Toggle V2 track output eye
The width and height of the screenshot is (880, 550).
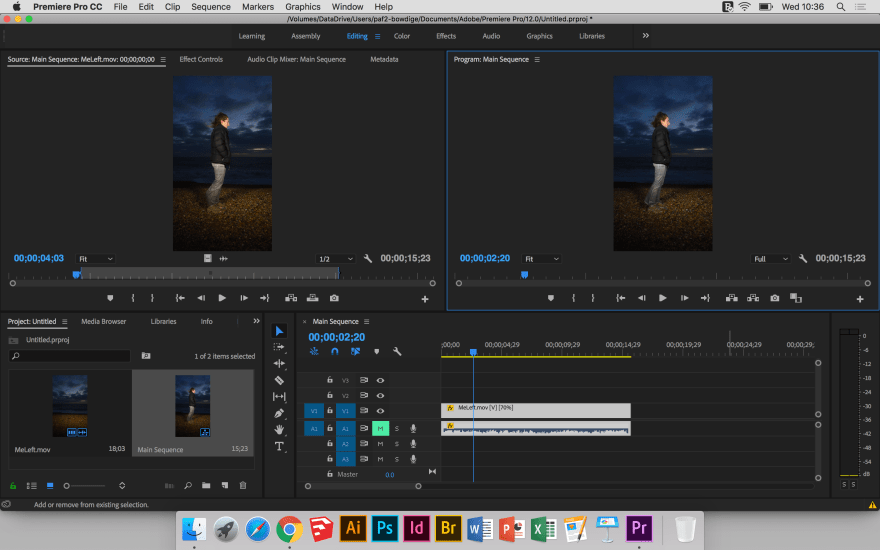coord(381,396)
